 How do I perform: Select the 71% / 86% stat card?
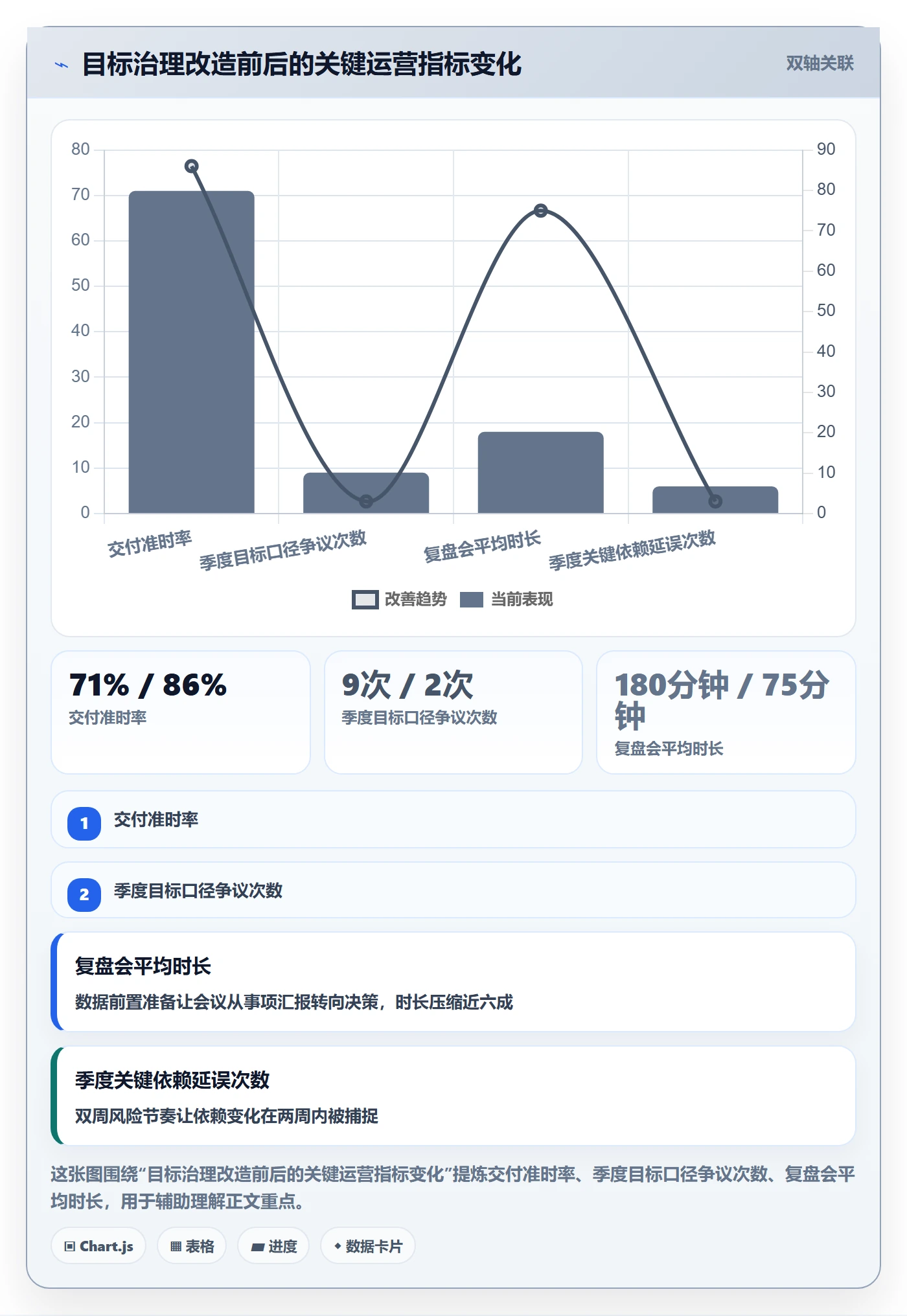(181, 712)
